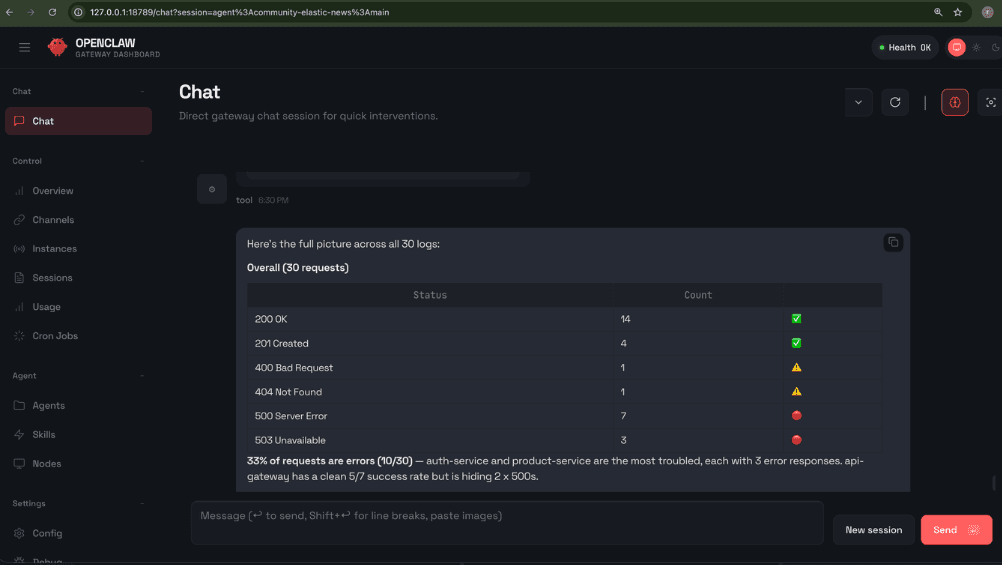Toggle the thinking brain button
This screenshot has width=1002, height=565.
click(x=955, y=102)
